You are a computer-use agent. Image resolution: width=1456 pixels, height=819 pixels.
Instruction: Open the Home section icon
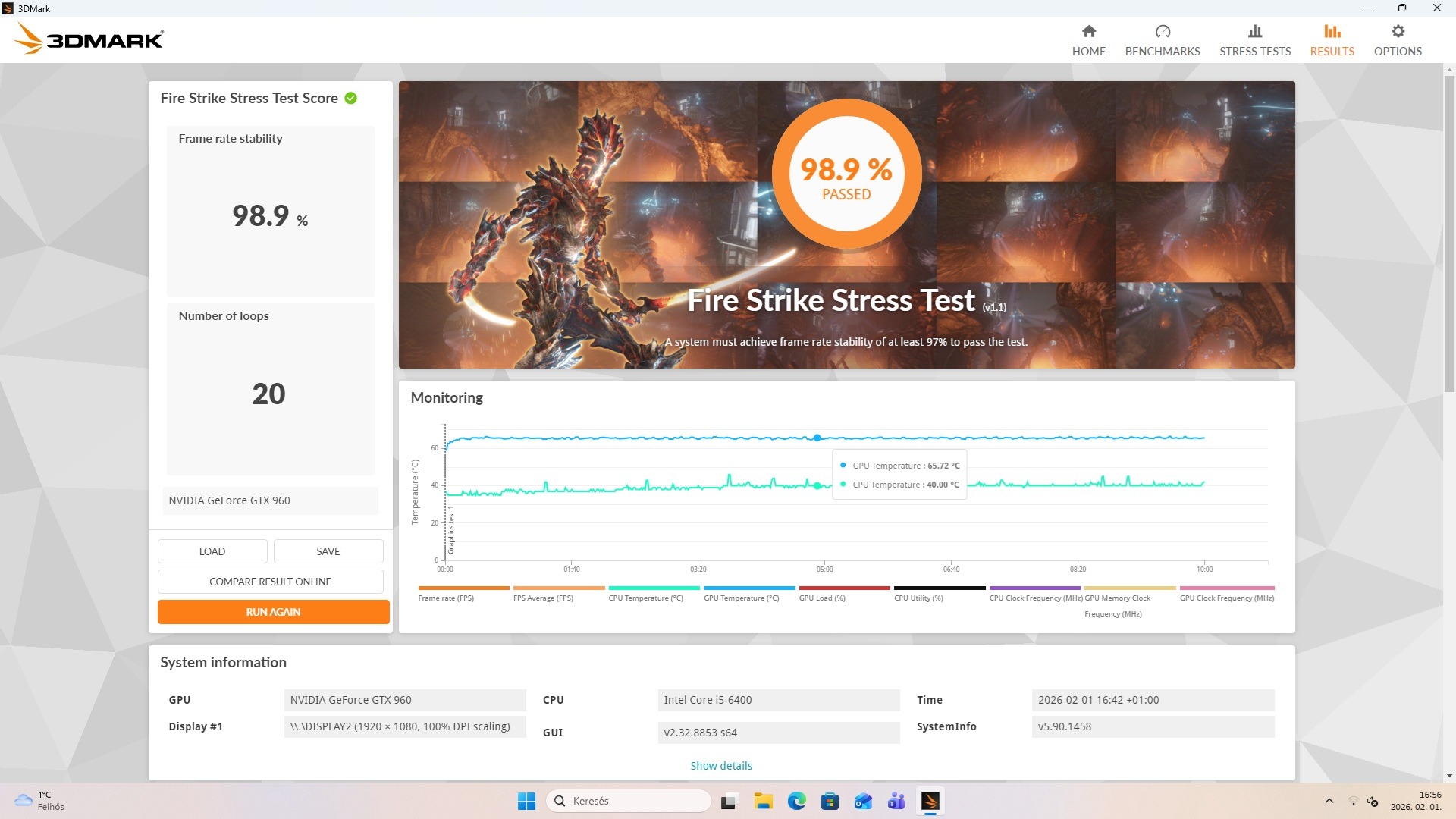tap(1088, 32)
